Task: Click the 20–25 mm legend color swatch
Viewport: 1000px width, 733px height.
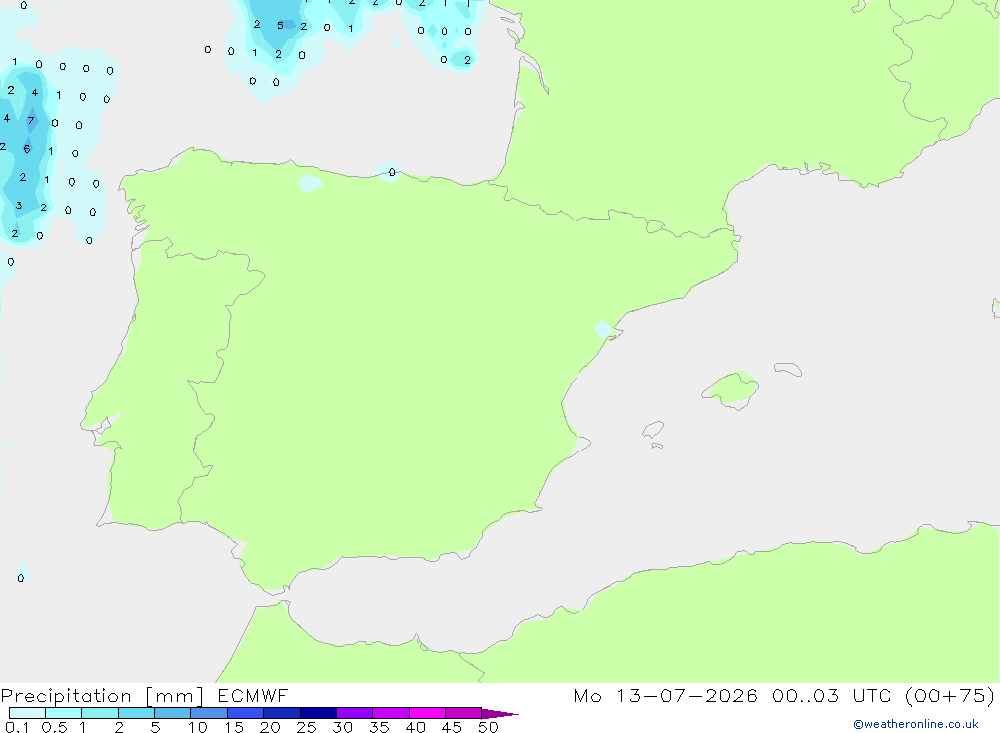Action: pos(282,713)
